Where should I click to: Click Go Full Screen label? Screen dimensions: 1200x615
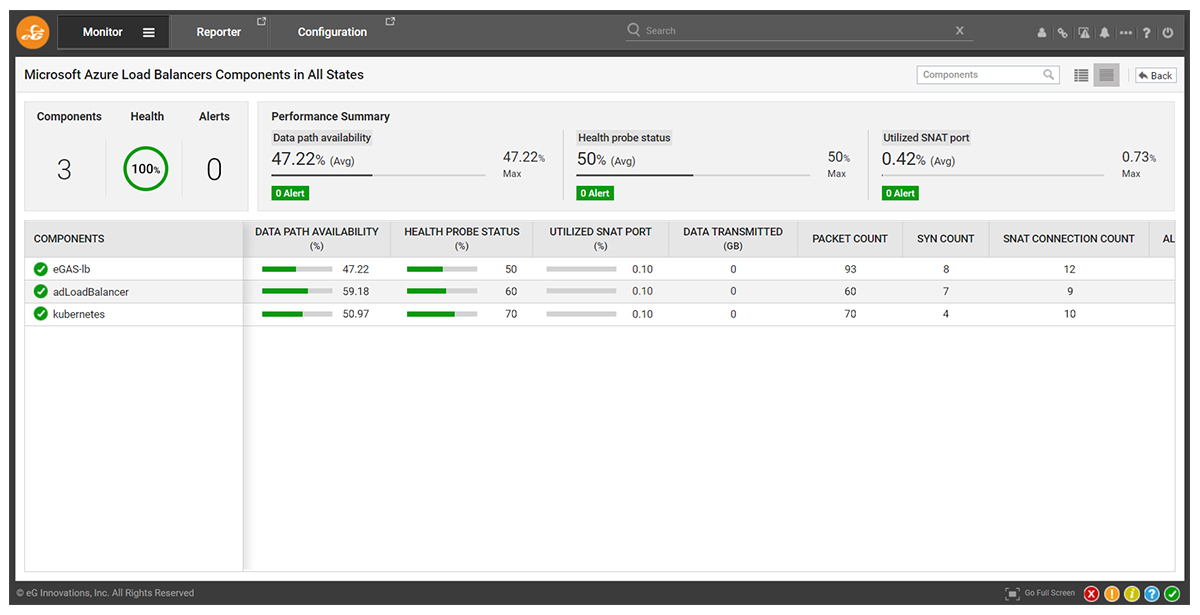click(1050, 593)
